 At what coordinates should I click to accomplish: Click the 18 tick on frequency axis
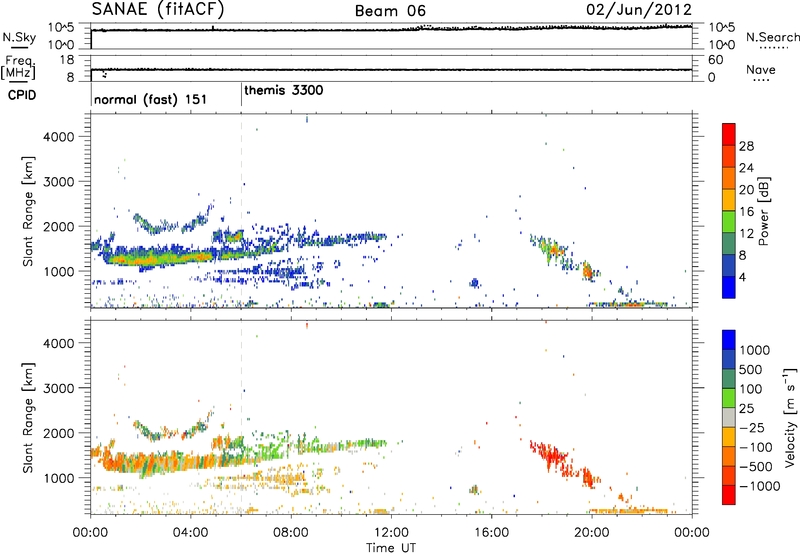[66, 60]
